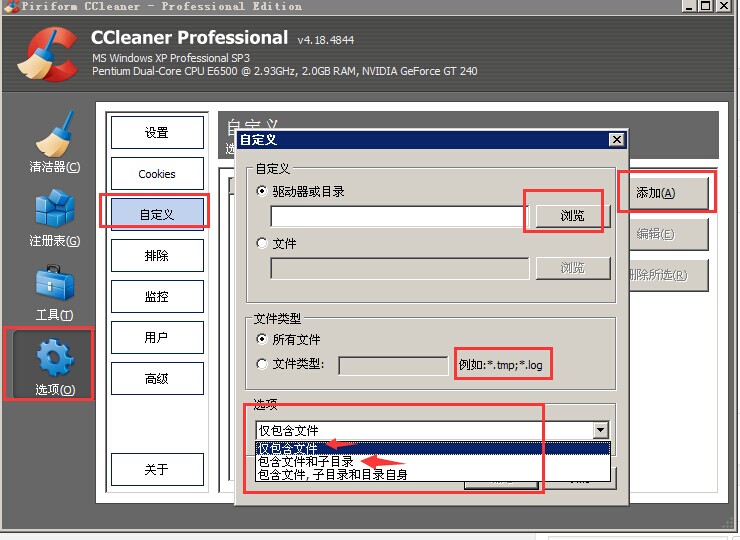Click the 浏览 button for drive path
740x540 pixels.
tap(571, 216)
